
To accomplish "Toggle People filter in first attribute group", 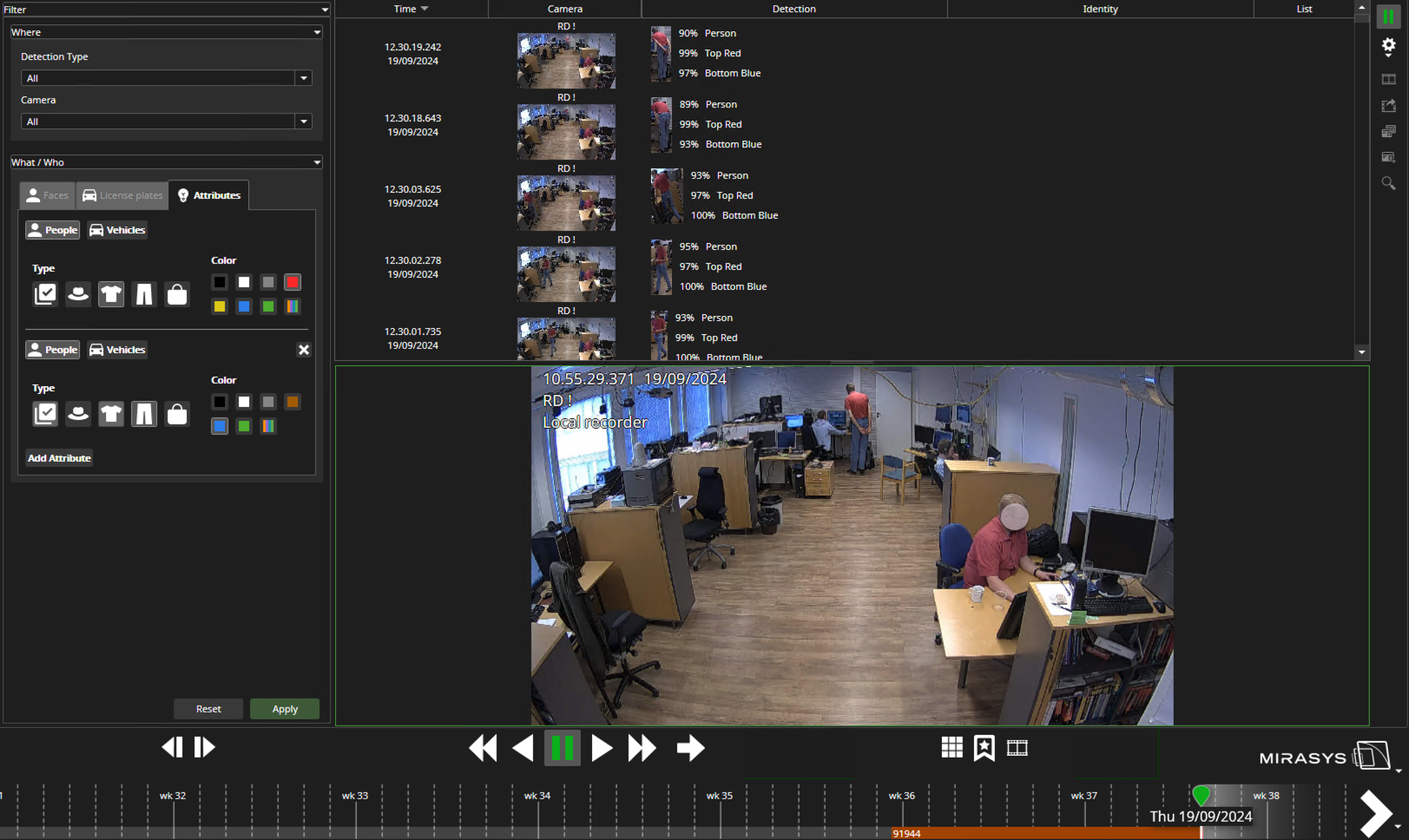I will pos(53,230).
